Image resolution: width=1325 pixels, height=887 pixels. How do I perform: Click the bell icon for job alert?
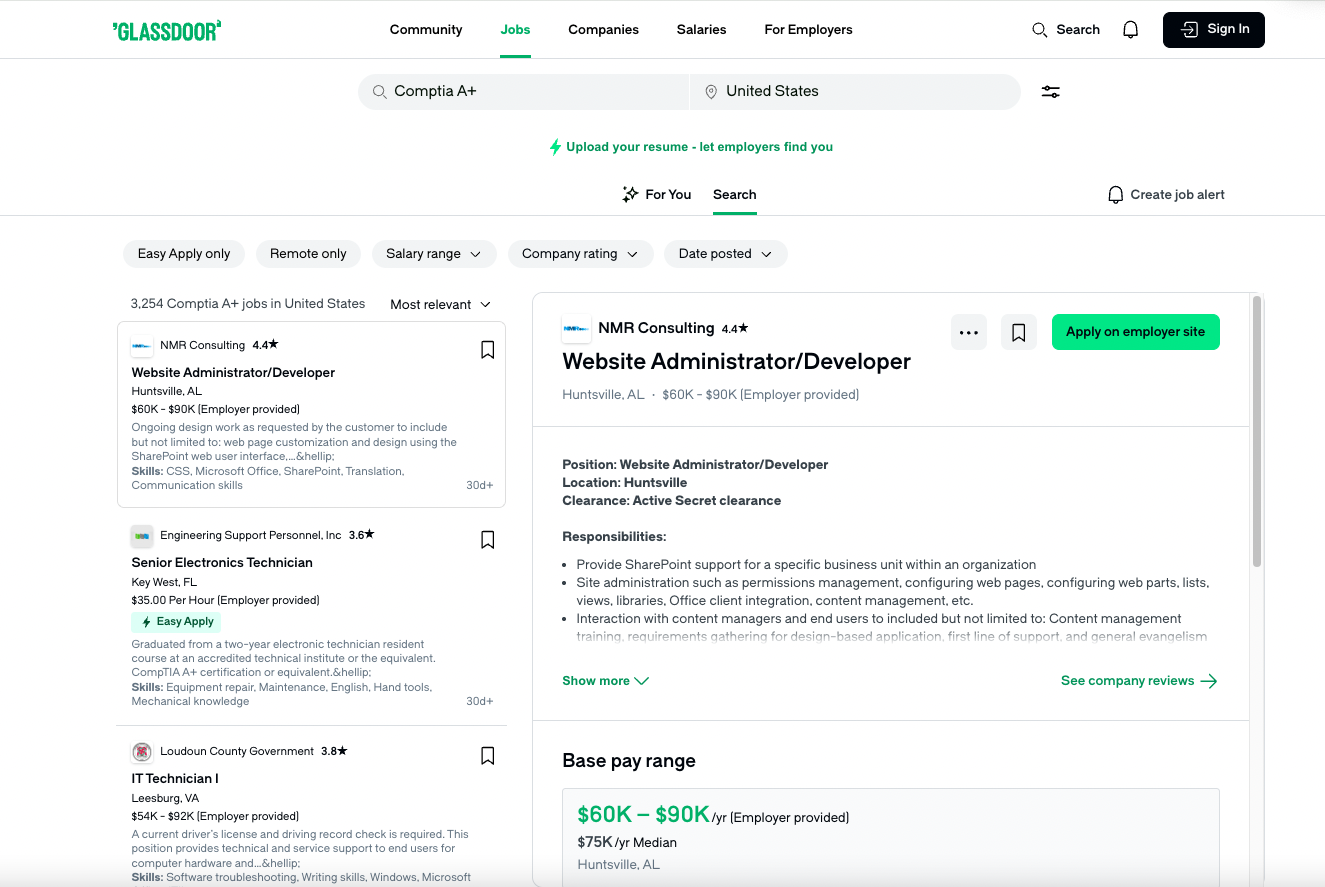(x=1116, y=195)
